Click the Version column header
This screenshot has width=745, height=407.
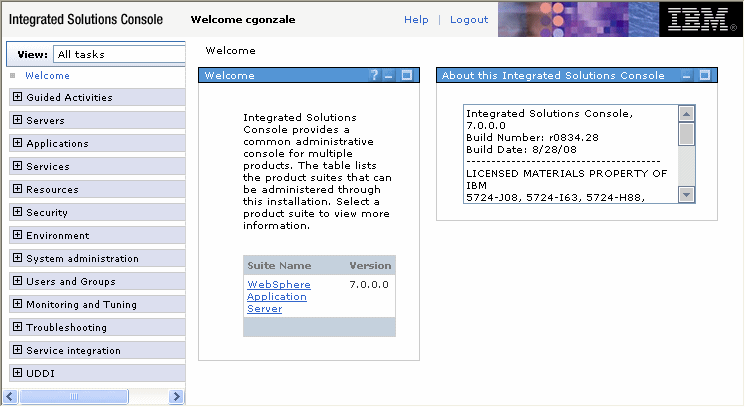click(370, 265)
